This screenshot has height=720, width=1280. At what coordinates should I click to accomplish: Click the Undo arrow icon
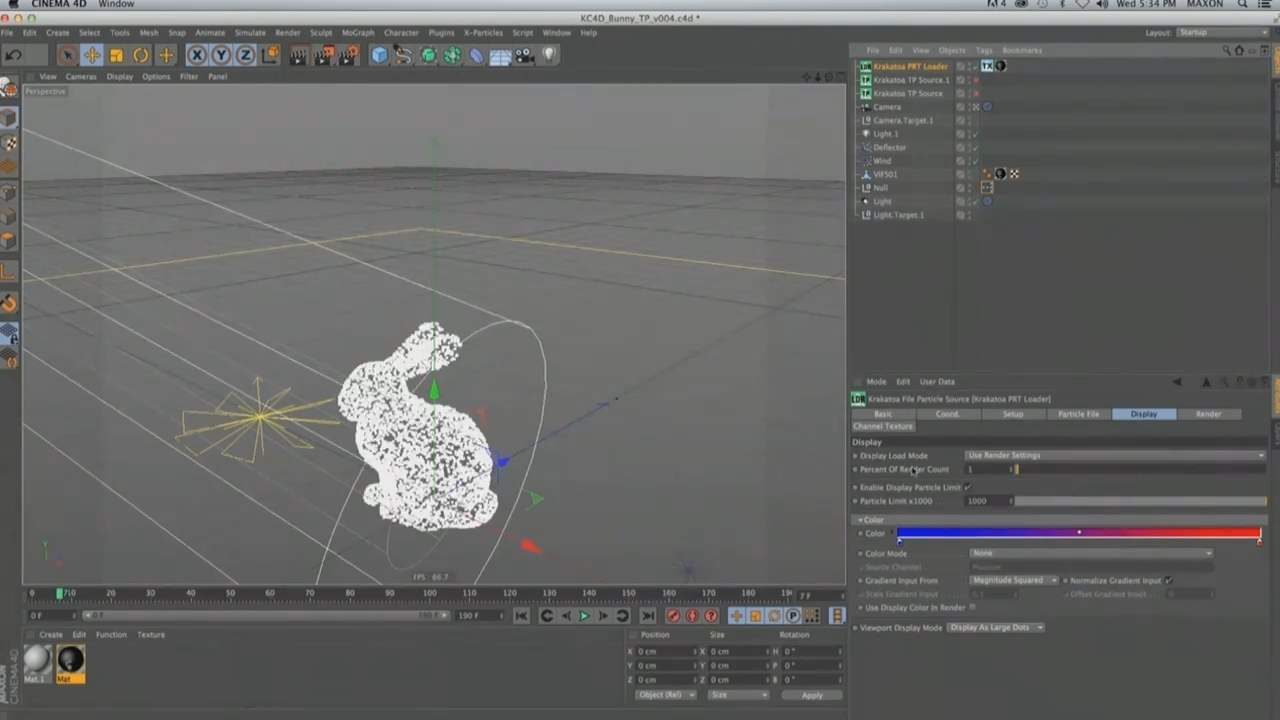pyautogui.click(x=14, y=56)
